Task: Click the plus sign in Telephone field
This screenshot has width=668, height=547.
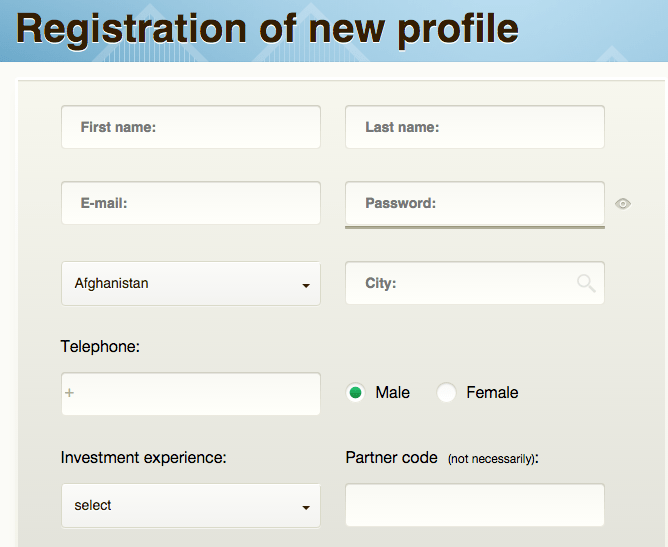Action: tap(69, 393)
